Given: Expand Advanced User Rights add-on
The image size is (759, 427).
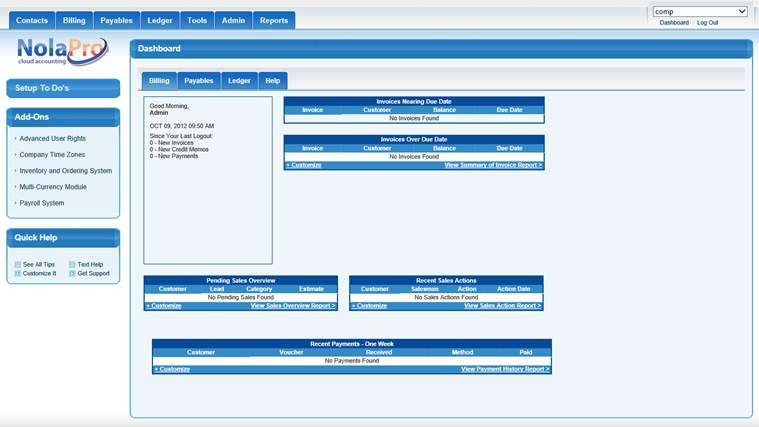Looking at the screenshot, I should (x=52, y=138).
